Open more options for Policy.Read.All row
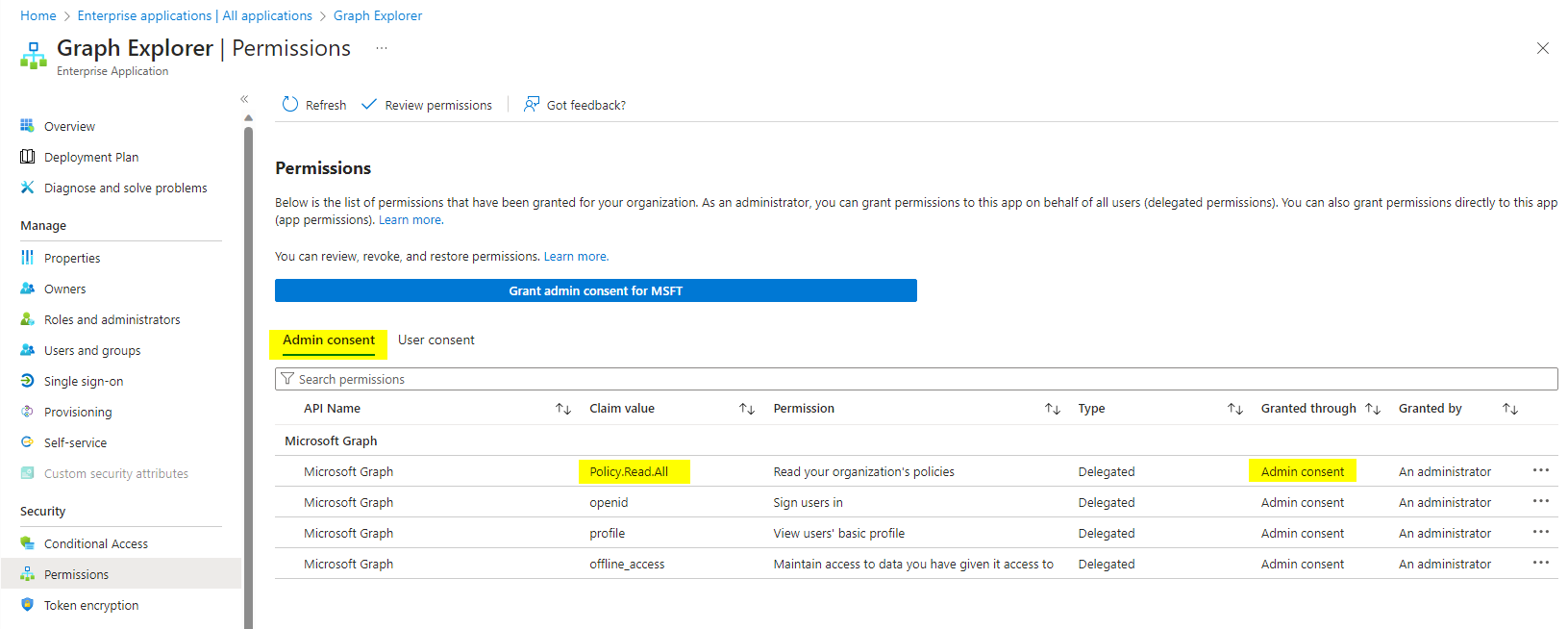 coord(1541,470)
